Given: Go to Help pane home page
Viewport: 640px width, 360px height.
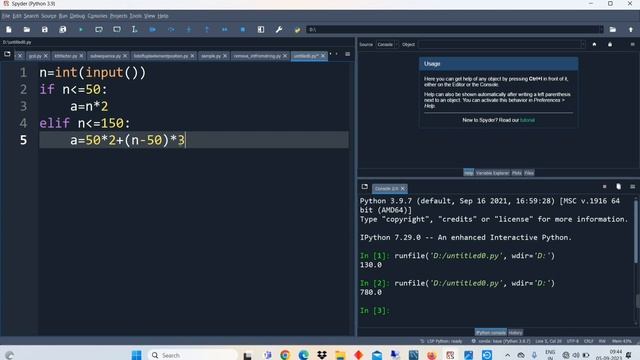Looking at the screenshot, I should pos(594,44).
